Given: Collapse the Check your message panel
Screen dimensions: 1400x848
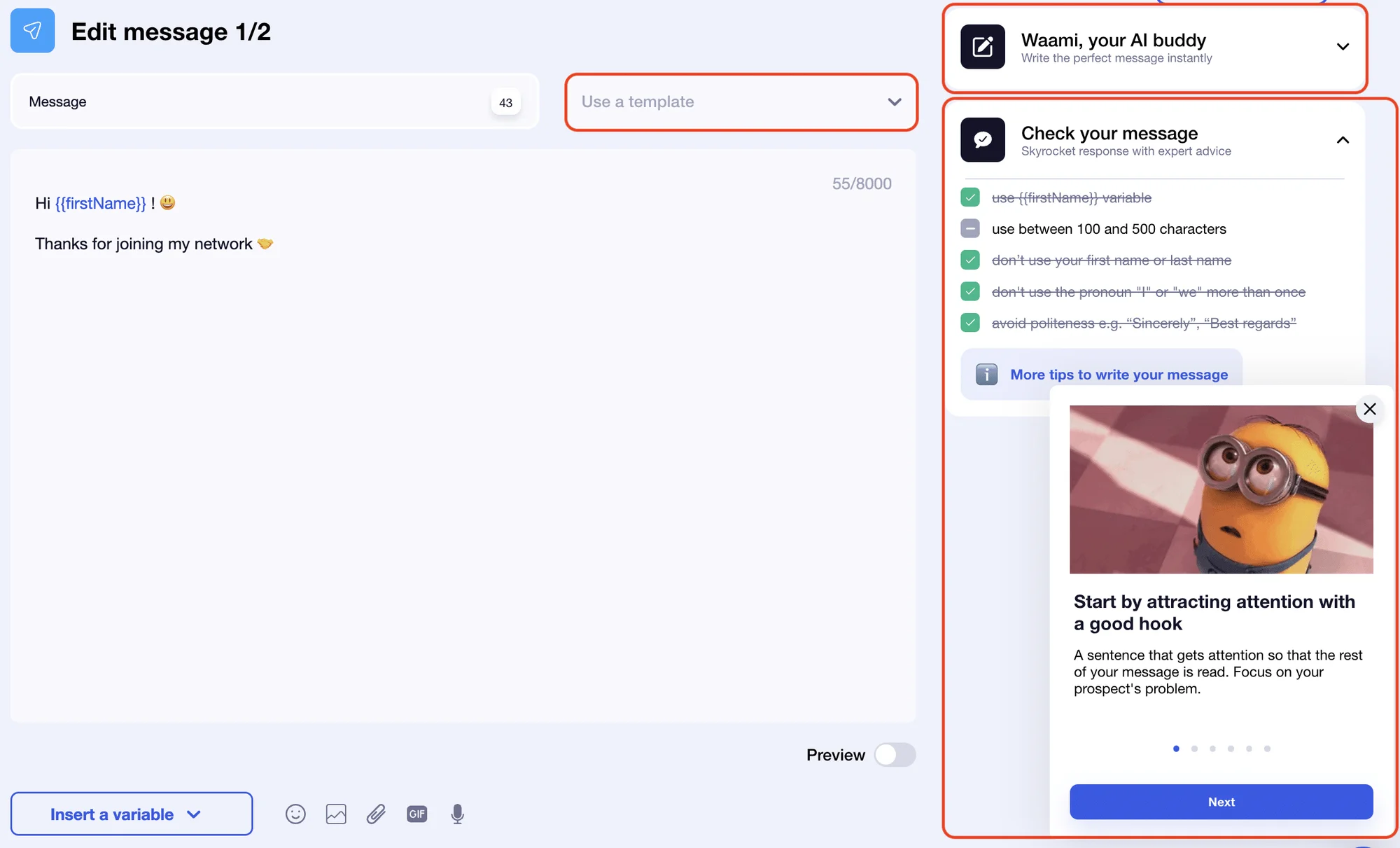Looking at the screenshot, I should coord(1343,140).
